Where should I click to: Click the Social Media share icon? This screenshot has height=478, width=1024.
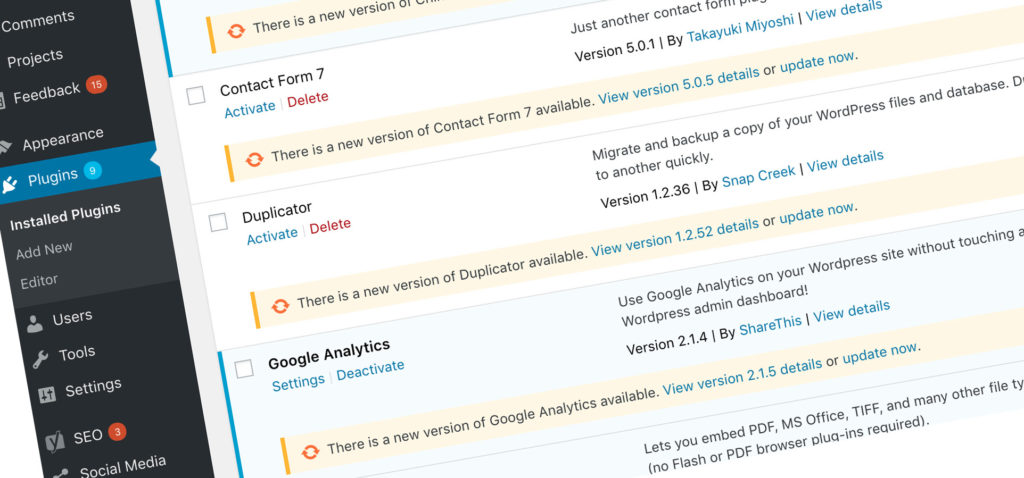tap(61, 473)
